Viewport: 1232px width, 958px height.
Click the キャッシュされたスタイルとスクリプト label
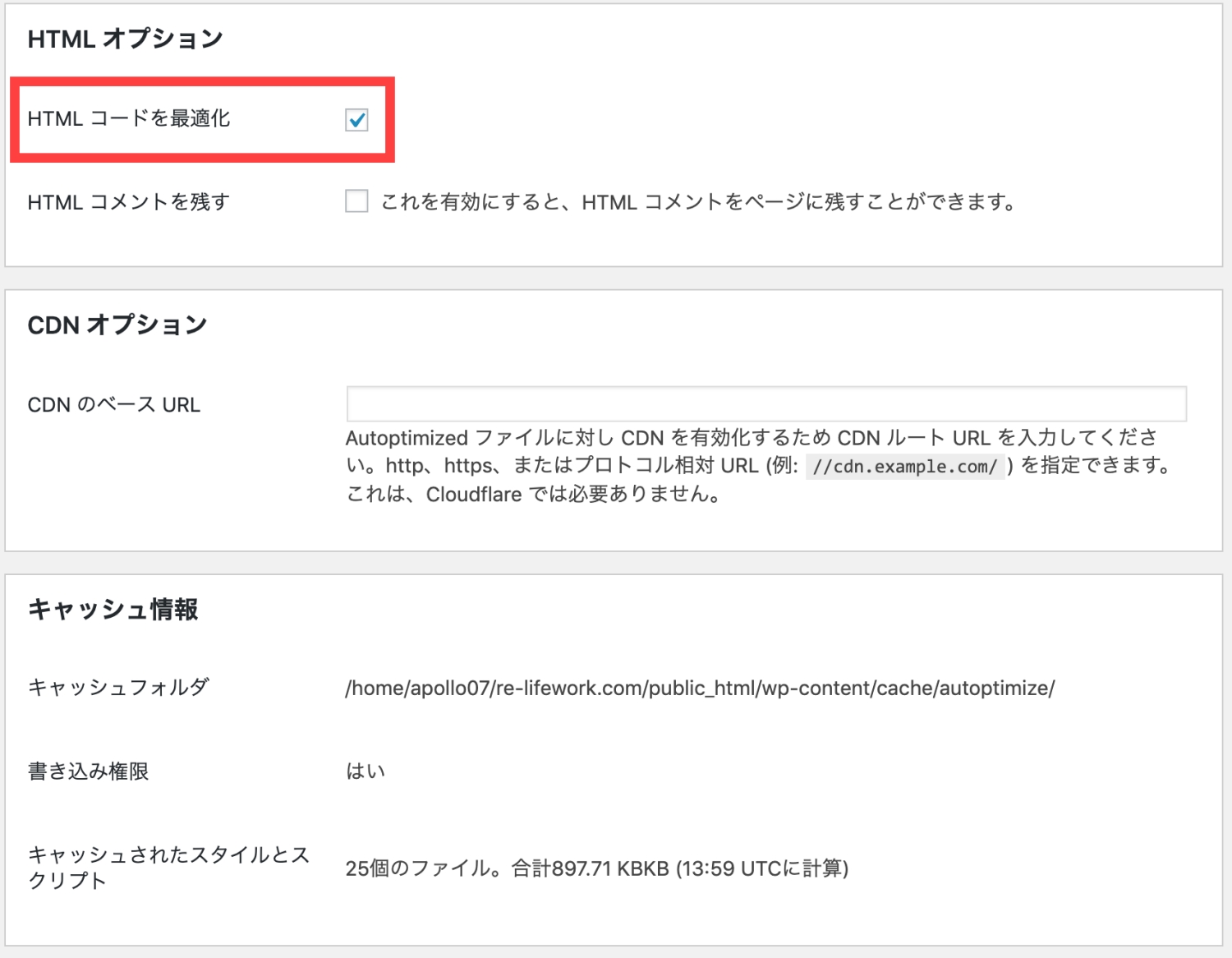168,868
